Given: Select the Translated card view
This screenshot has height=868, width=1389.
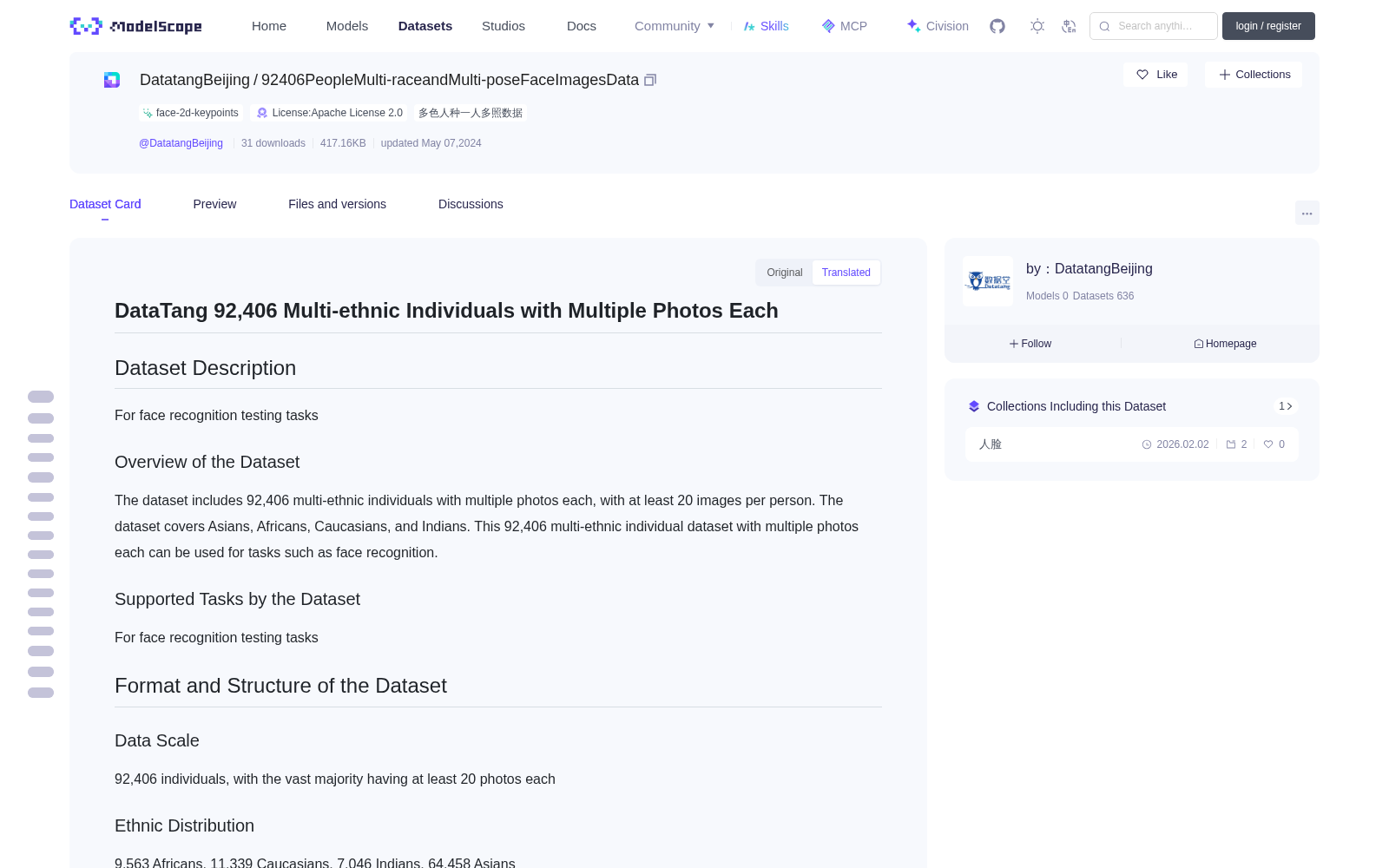Looking at the screenshot, I should click(x=846, y=273).
